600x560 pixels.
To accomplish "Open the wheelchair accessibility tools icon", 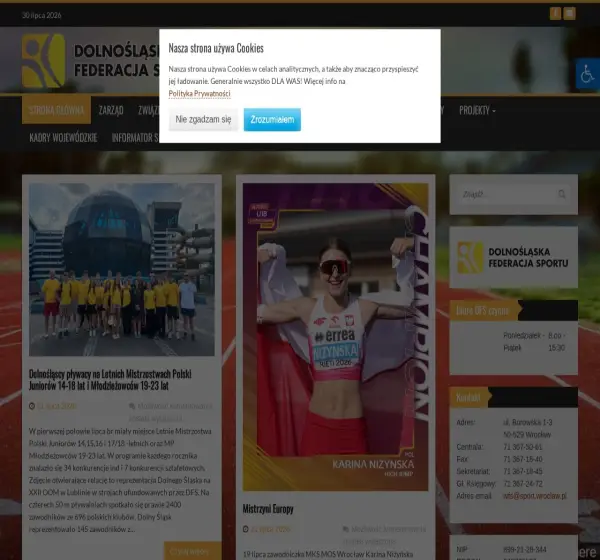I will pos(588,74).
